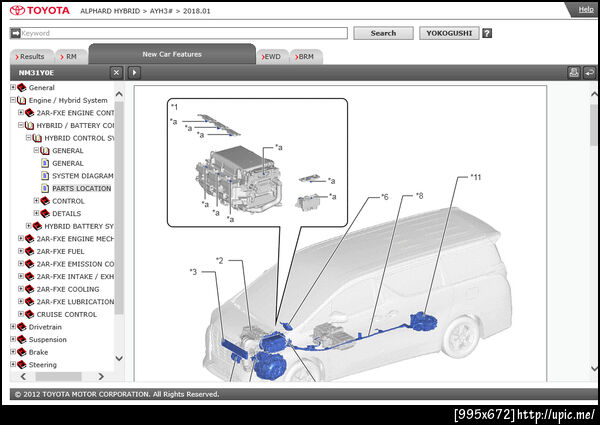The height and width of the screenshot is (425, 600).
Task: Open the EWD tab
Action: [272, 57]
